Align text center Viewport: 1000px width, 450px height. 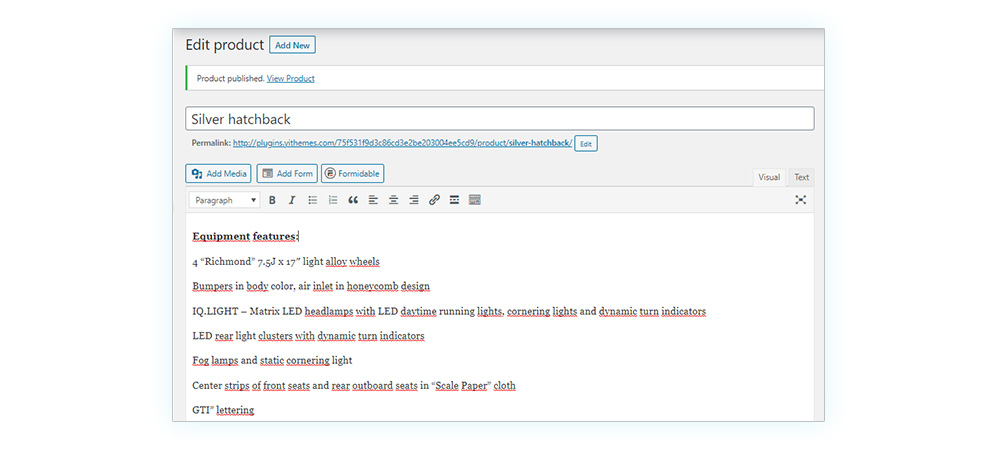394,200
